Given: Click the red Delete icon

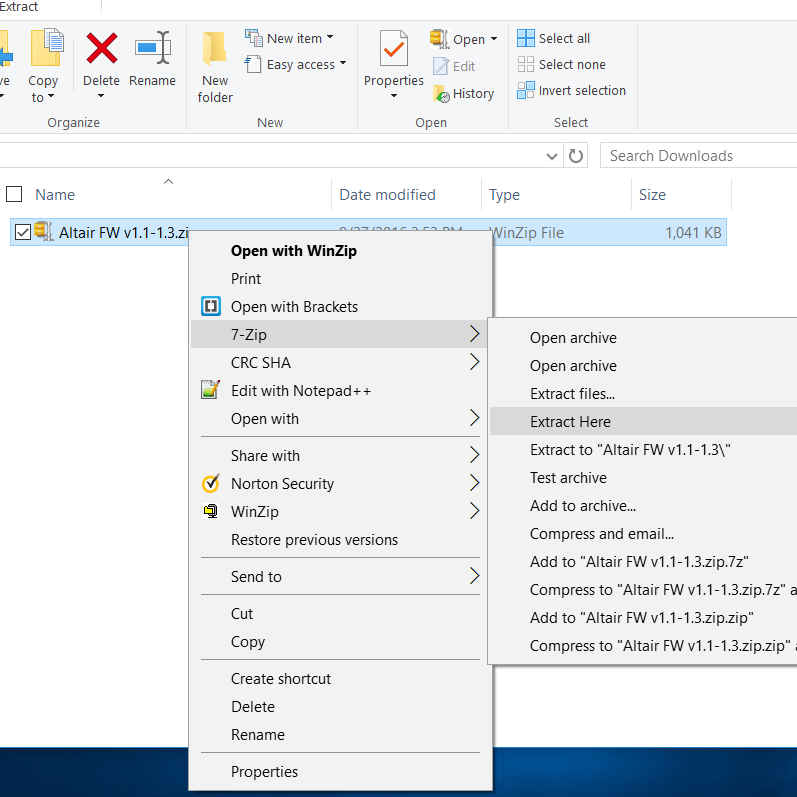Looking at the screenshot, I should pos(102,48).
